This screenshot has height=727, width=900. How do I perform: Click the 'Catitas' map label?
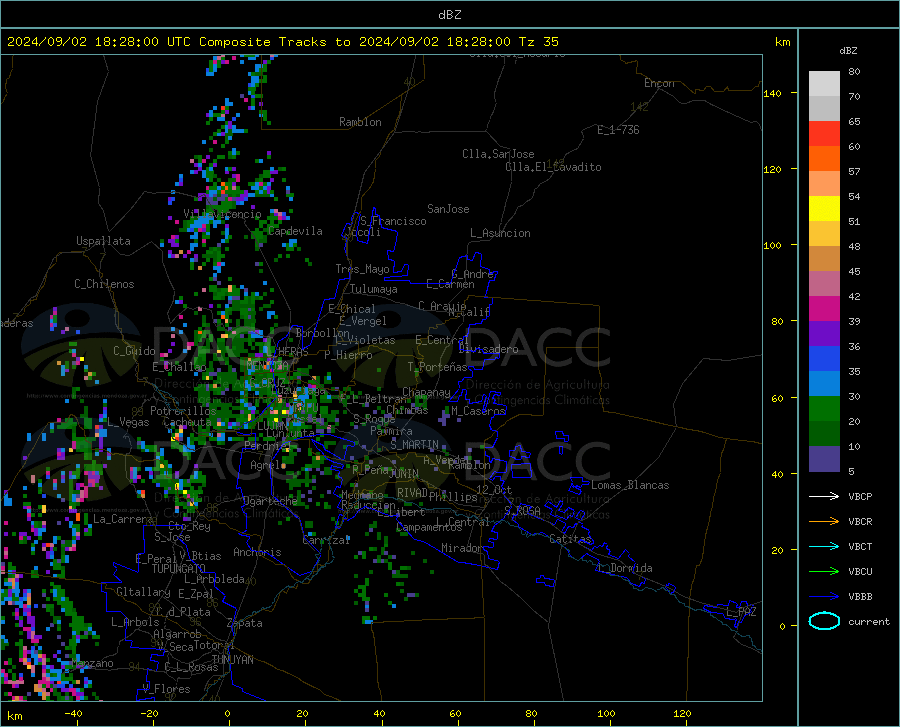point(570,539)
